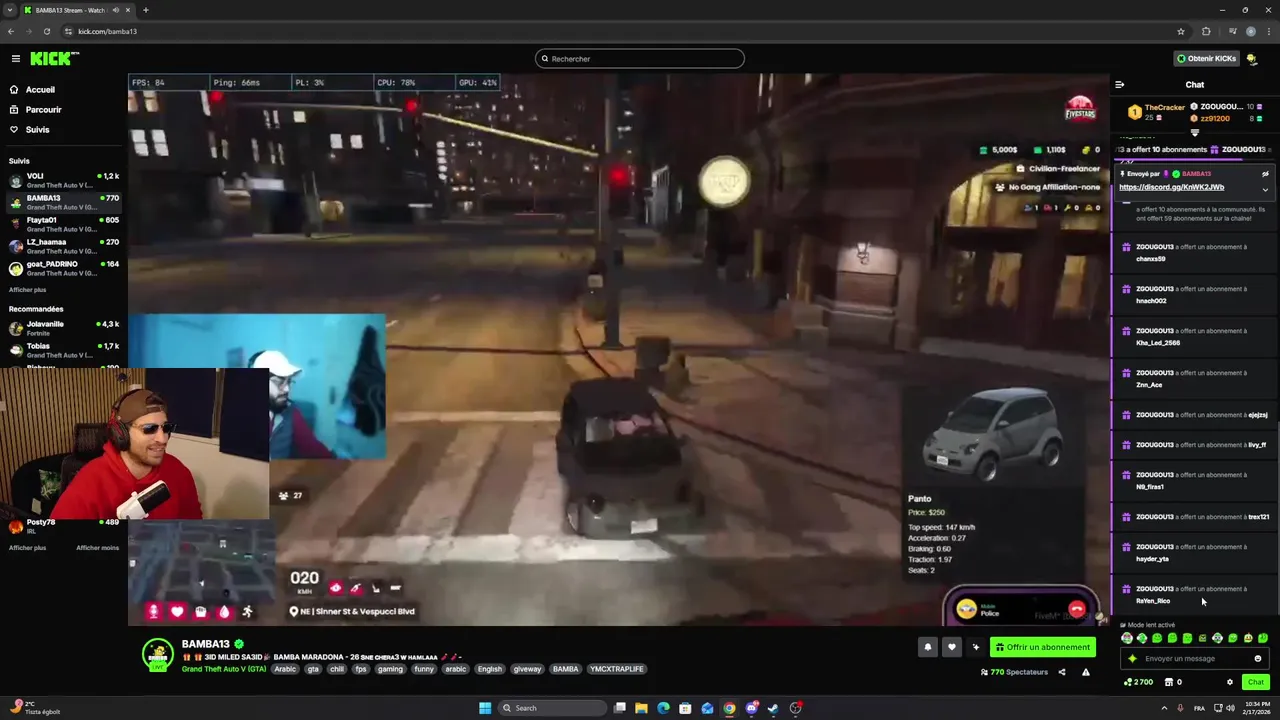Viewport: 1280px width, 720px height.
Task: Report stream with warning triangle icon
Action: coord(1086,672)
